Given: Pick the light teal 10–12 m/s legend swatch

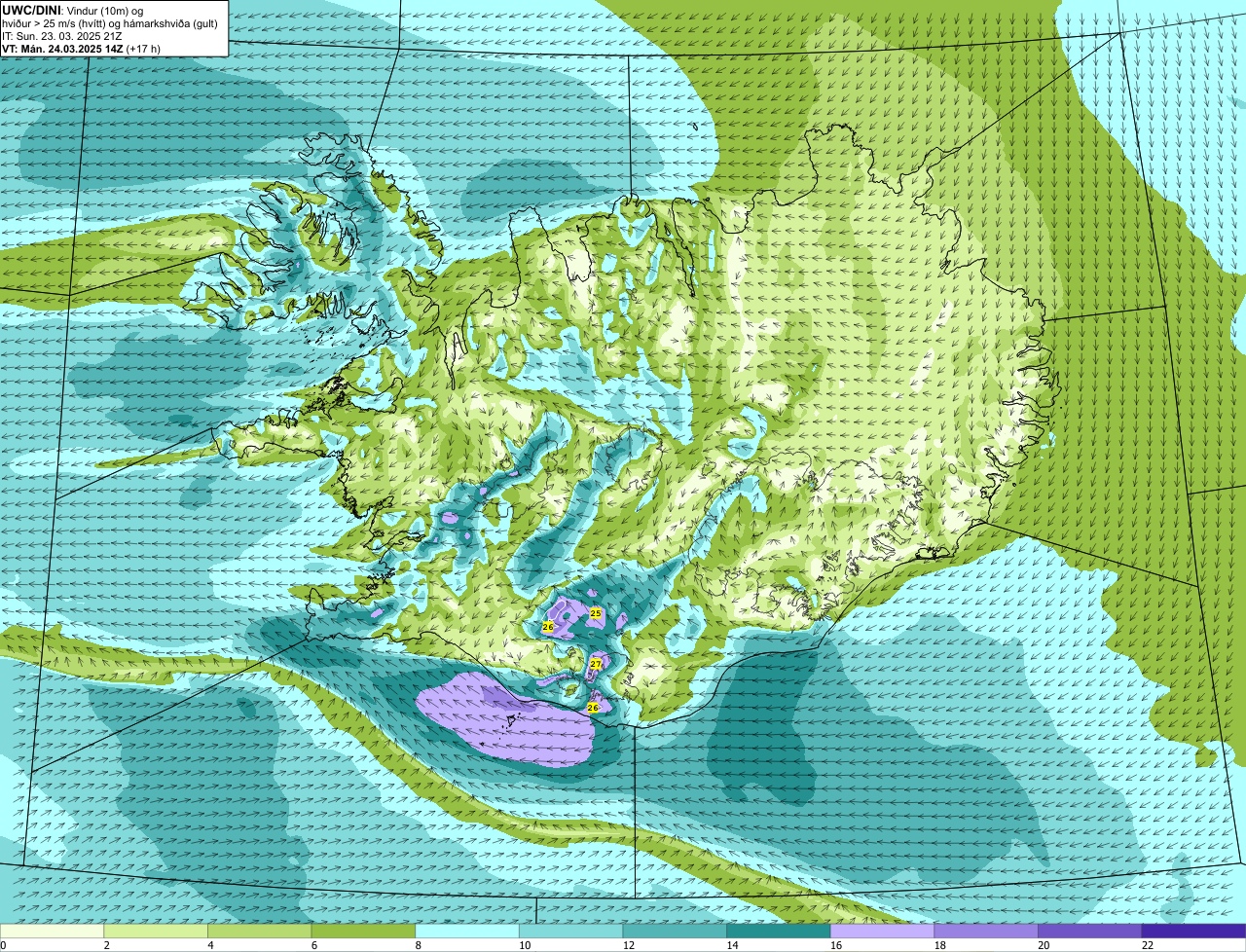Looking at the screenshot, I should tap(571, 932).
